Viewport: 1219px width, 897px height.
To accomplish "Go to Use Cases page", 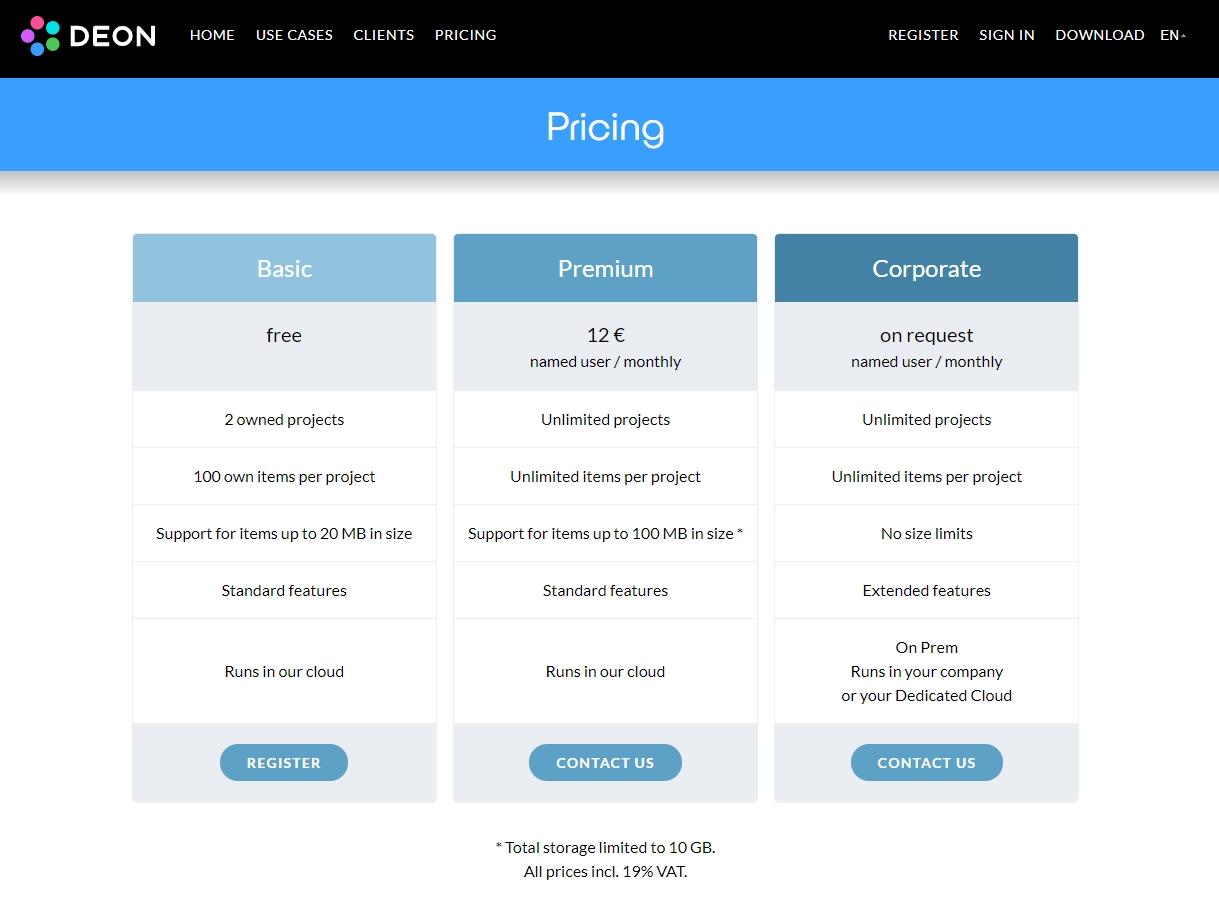I will 294,35.
